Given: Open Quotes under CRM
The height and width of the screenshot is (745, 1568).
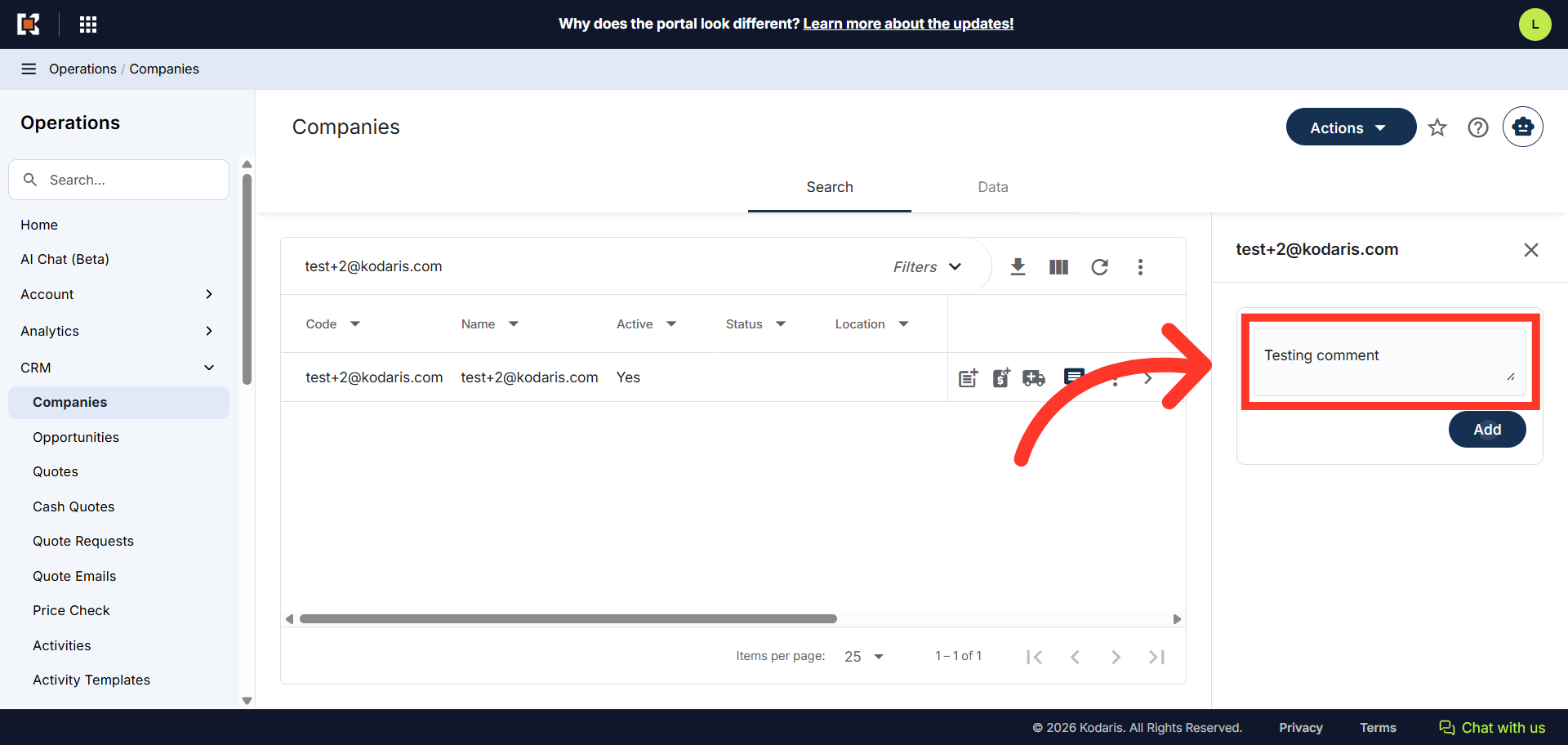Looking at the screenshot, I should [56, 471].
